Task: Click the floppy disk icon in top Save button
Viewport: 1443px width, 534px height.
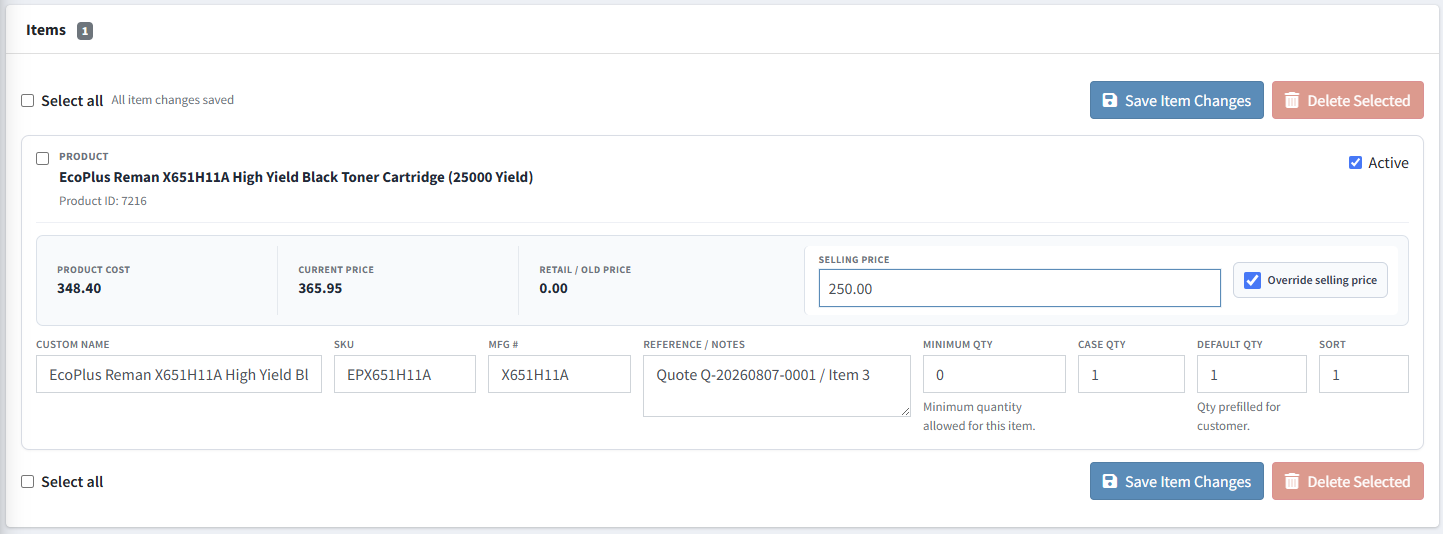Action: (x=1109, y=100)
